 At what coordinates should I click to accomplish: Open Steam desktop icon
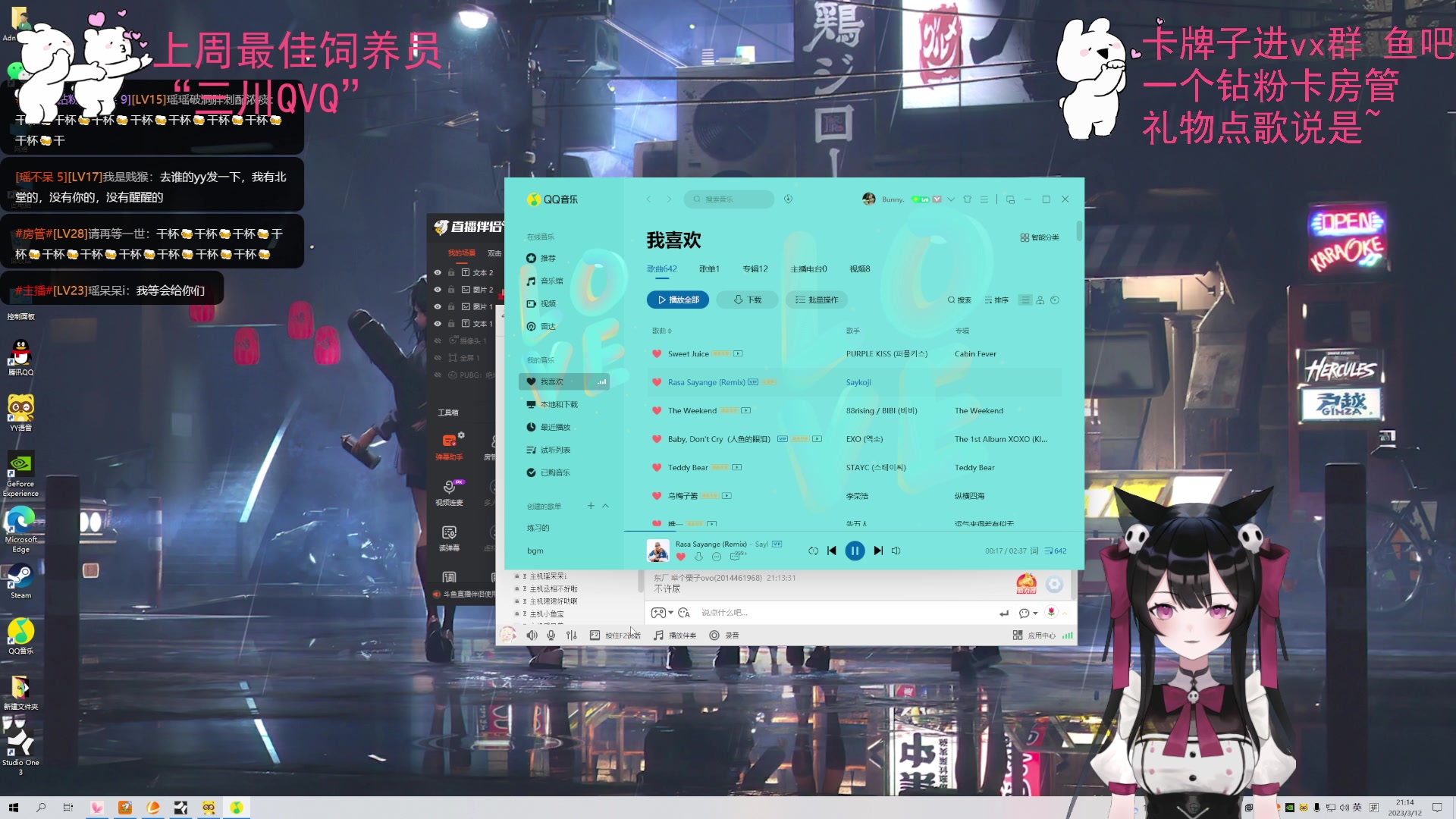point(20,582)
